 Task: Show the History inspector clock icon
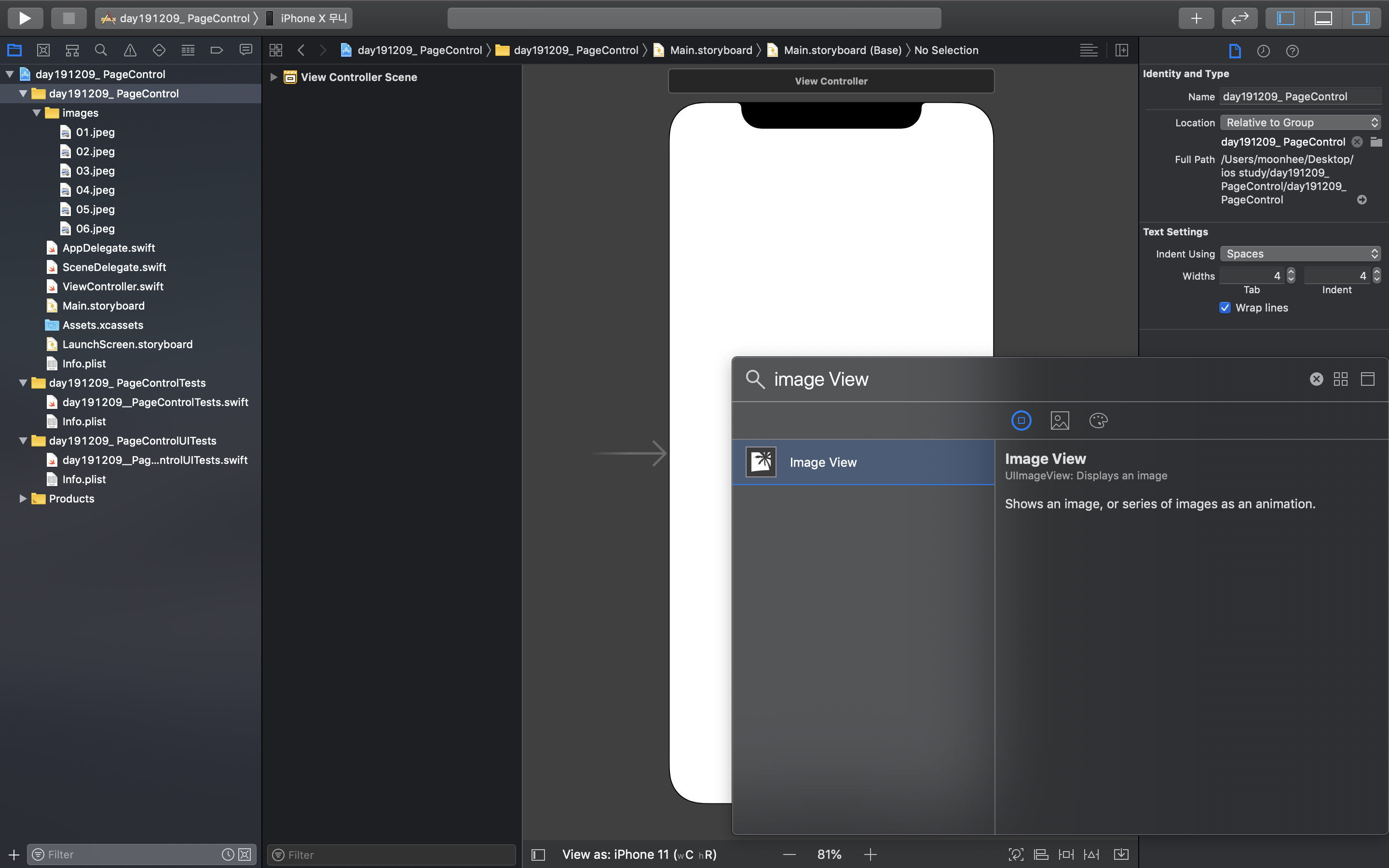point(1263,51)
